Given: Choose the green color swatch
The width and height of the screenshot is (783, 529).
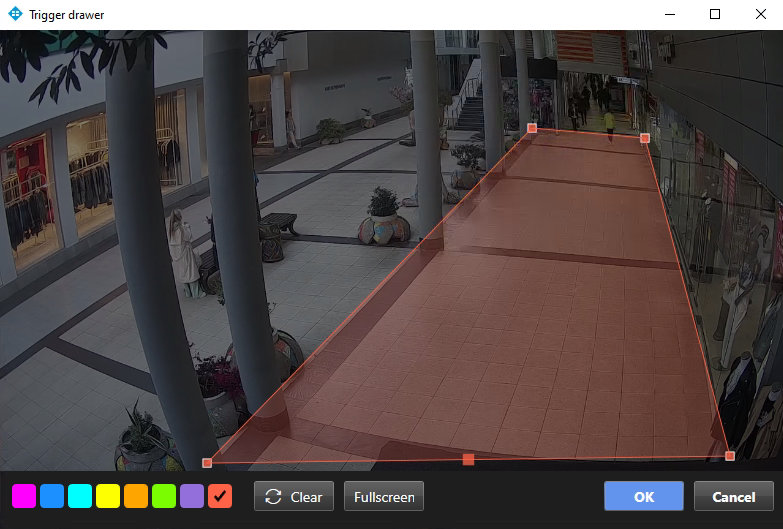Looking at the screenshot, I should point(164,496).
